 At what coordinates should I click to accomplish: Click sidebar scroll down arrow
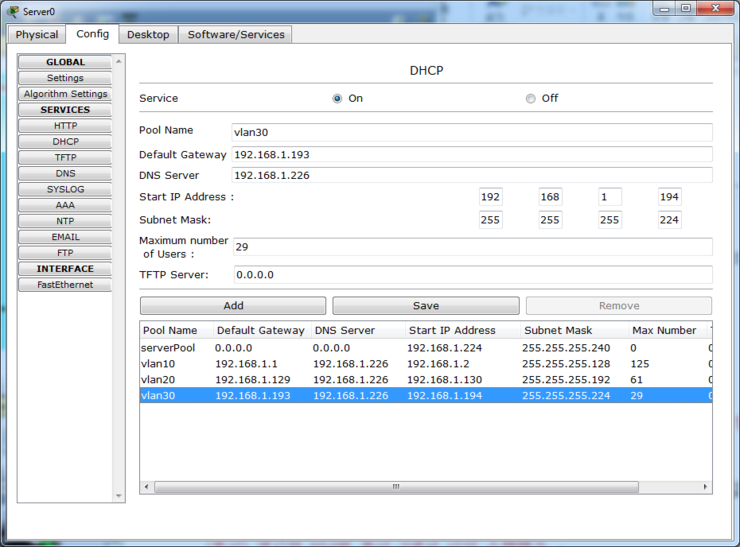(x=119, y=496)
